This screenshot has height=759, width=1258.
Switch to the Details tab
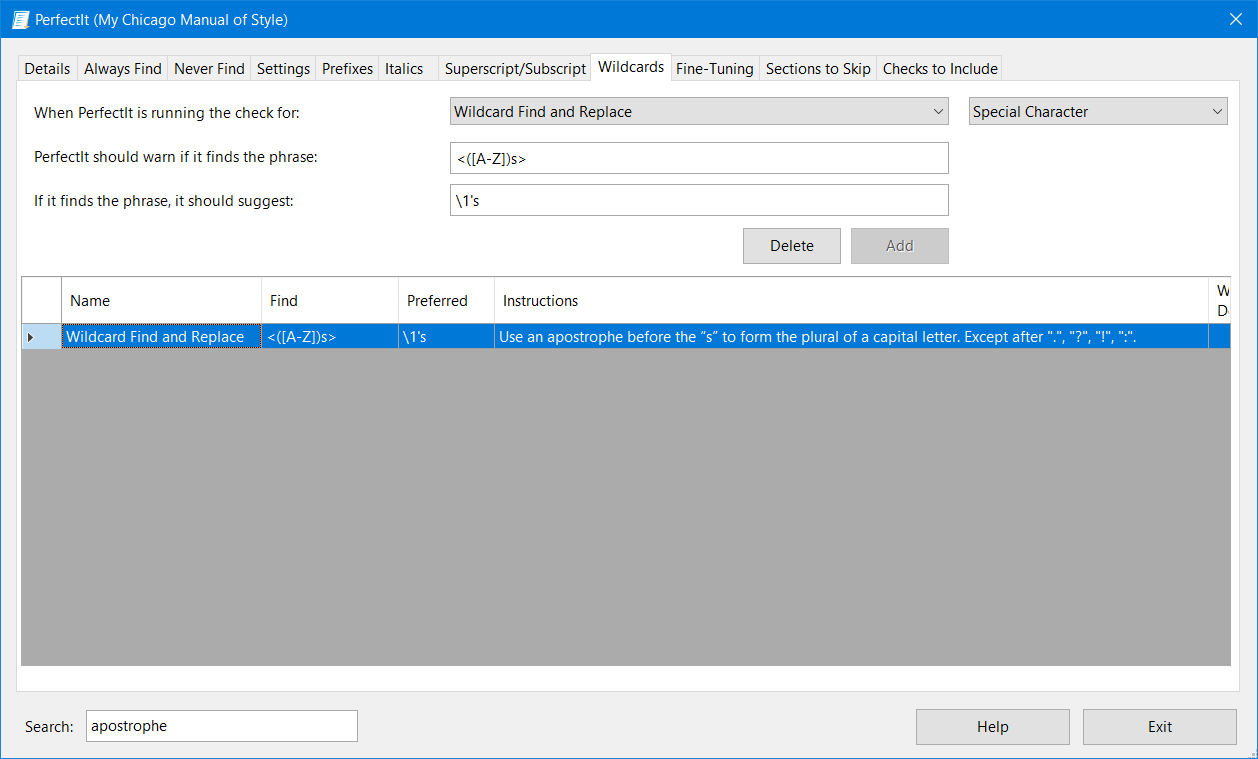(47, 68)
